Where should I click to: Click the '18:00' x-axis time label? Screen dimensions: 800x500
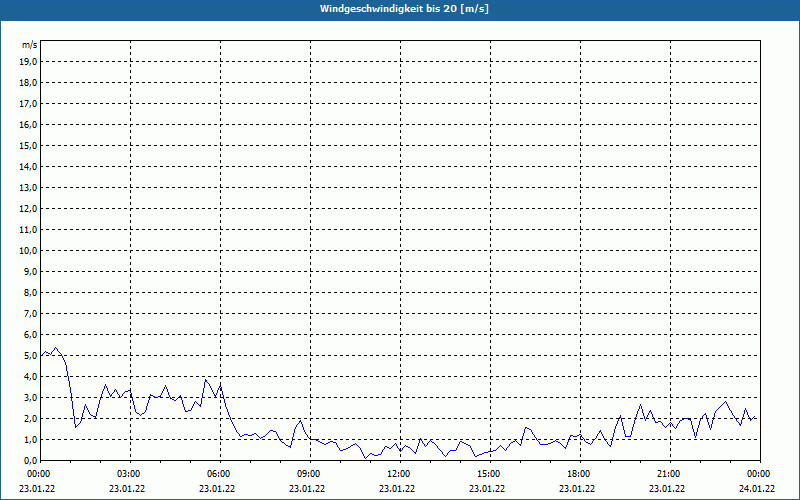tap(580, 474)
